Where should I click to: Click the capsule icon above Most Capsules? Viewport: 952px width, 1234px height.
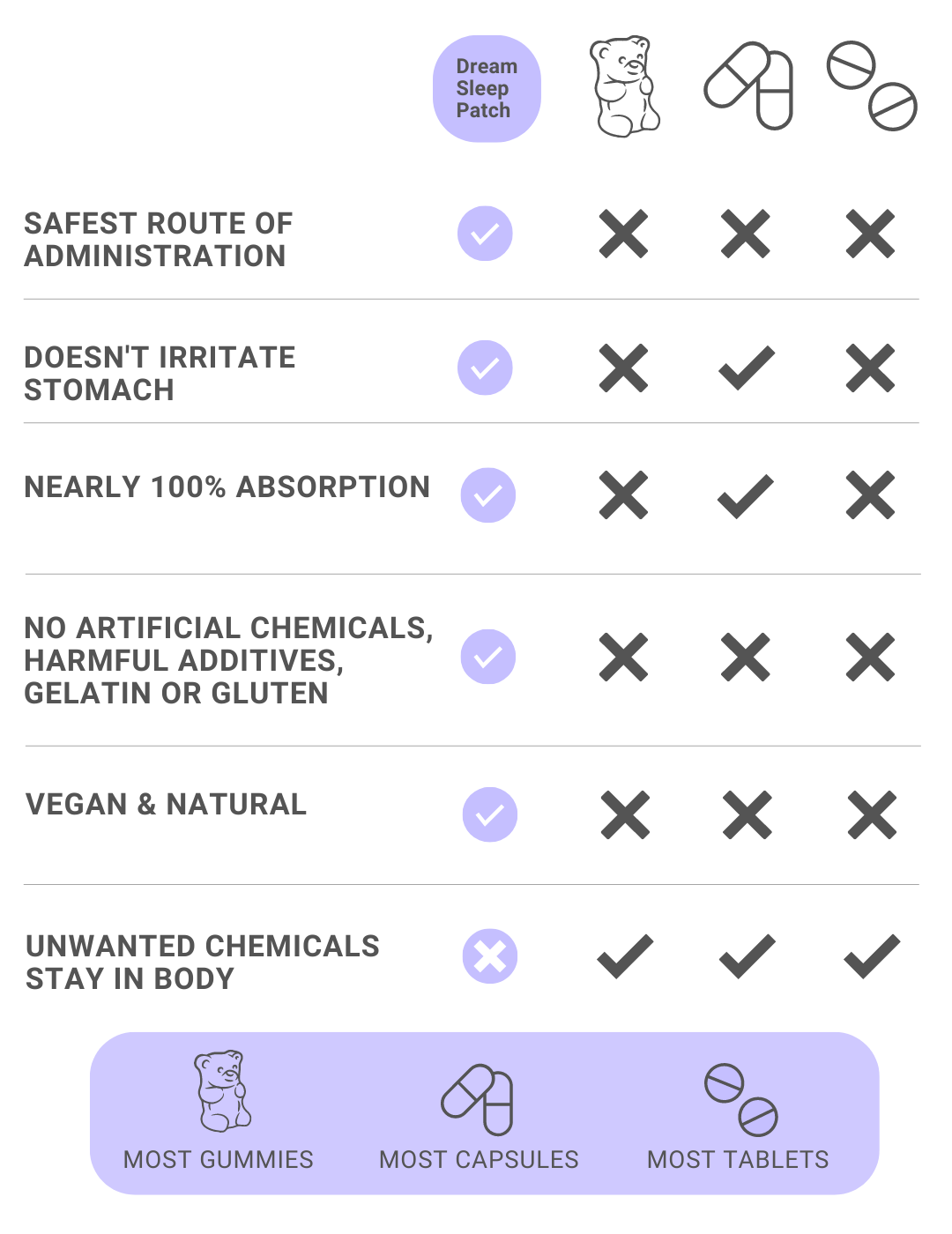[478, 1100]
